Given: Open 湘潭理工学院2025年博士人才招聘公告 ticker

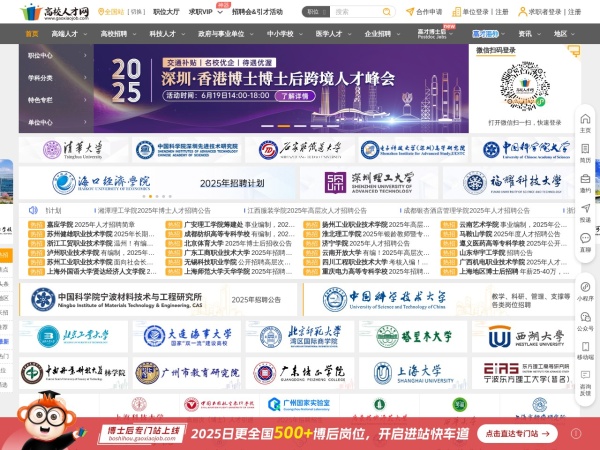Looking at the screenshot, I should (154, 210).
